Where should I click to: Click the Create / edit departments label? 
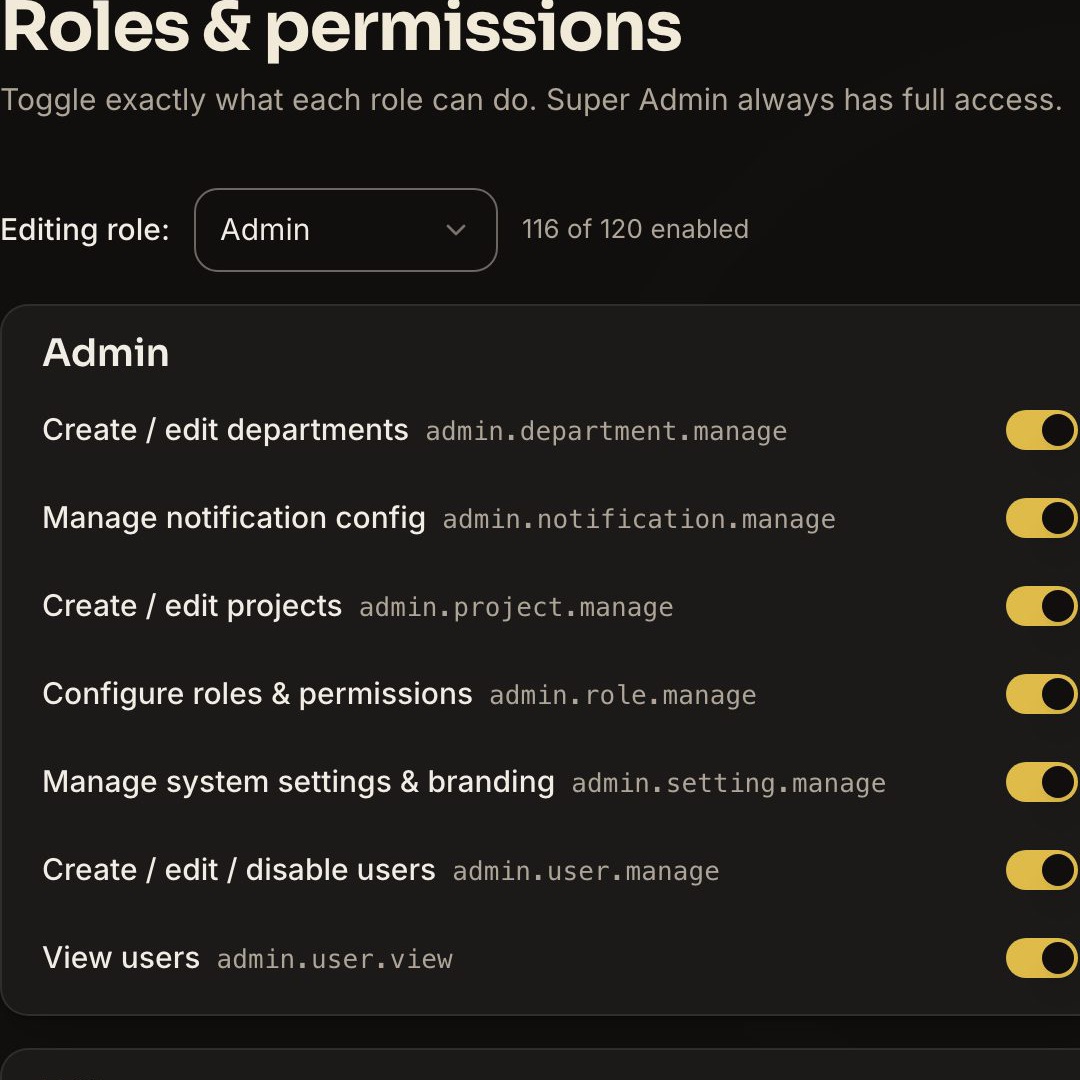[225, 430]
